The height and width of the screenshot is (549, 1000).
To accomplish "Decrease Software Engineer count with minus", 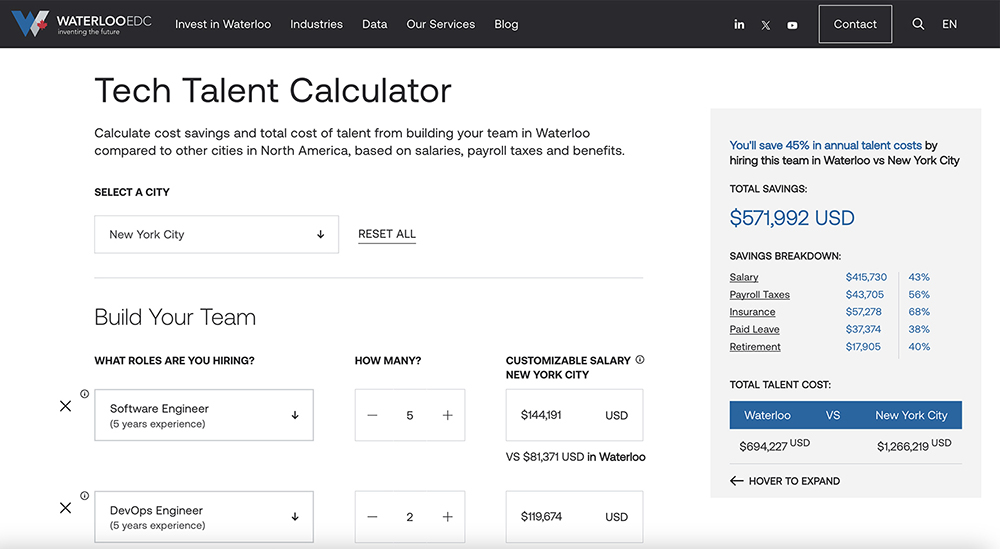I will click(373, 415).
